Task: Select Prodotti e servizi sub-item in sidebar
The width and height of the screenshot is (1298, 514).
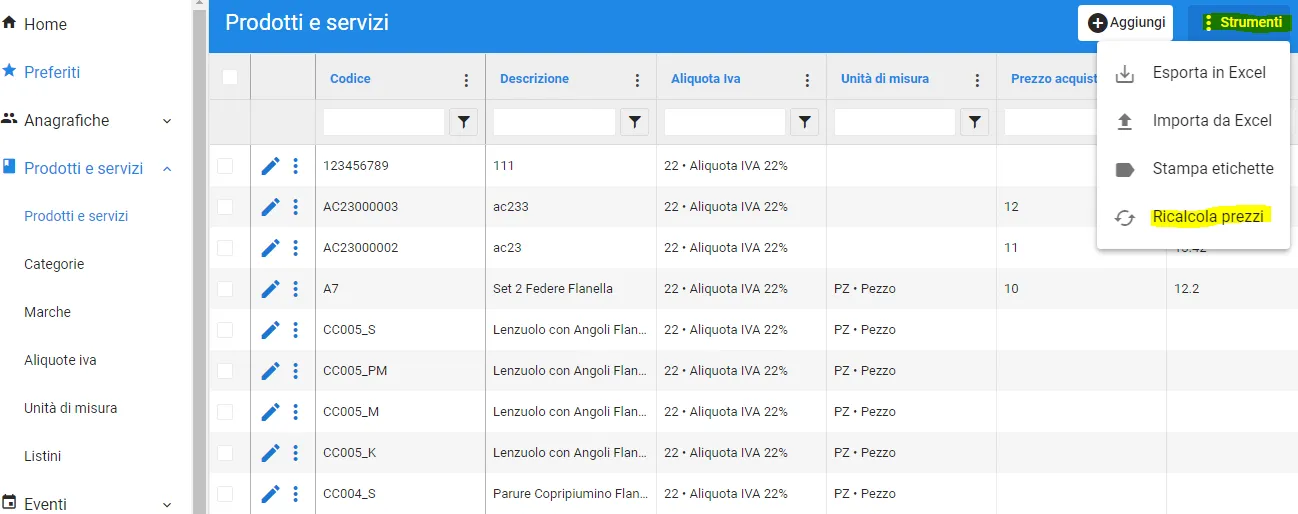Action: coord(76,216)
